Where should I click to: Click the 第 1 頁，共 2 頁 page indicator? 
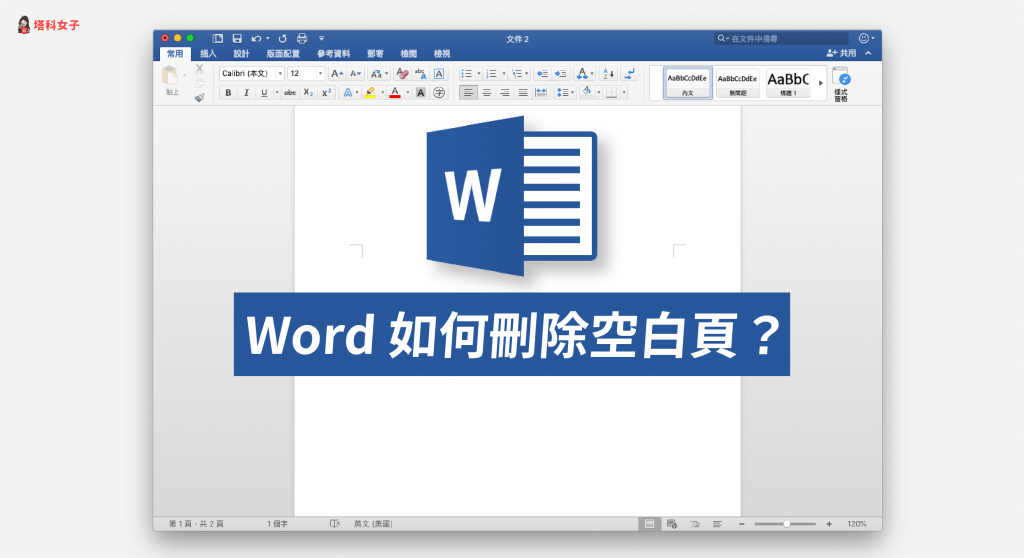196,524
